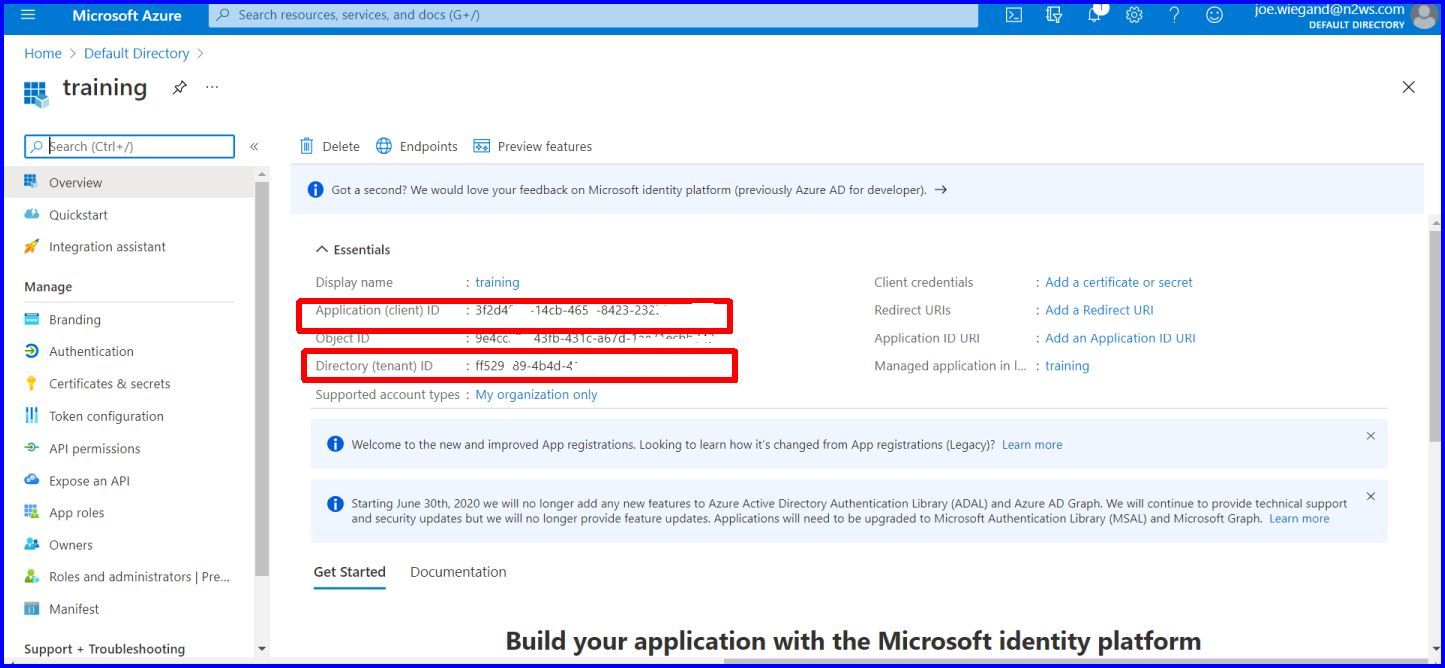Dismiss the ADAL deprecation notice

[x=1371, y=496]
